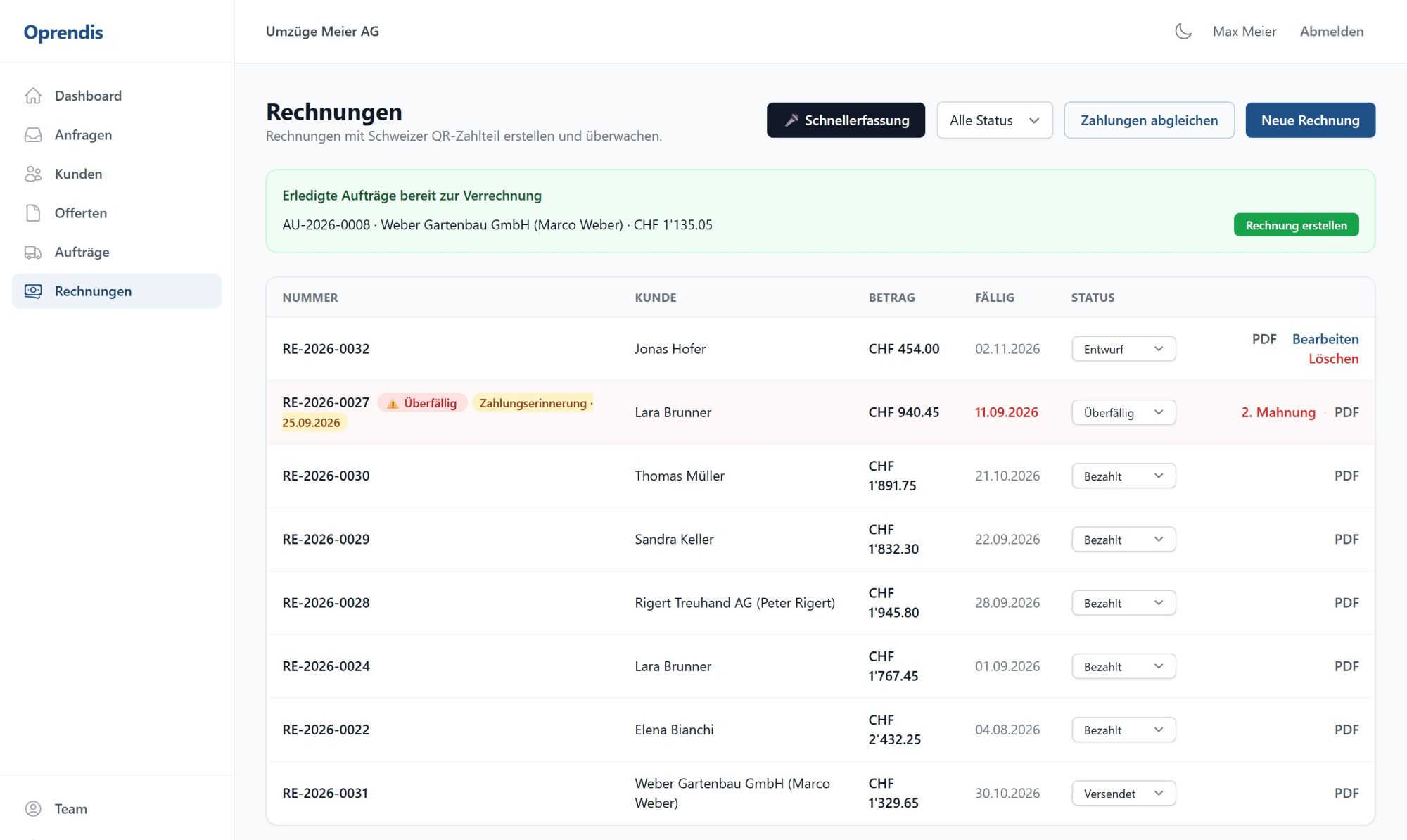Click the green Rechnung erstellen button
This screenshot has width=1407, height=840.
[1296, 225]
